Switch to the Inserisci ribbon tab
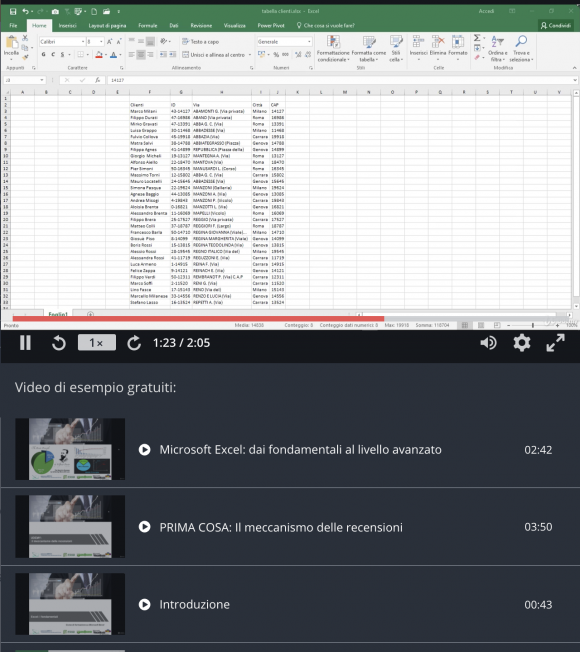The width and height of the screenshot is (580, 652). pyautogui.click(x=67, y=25)
